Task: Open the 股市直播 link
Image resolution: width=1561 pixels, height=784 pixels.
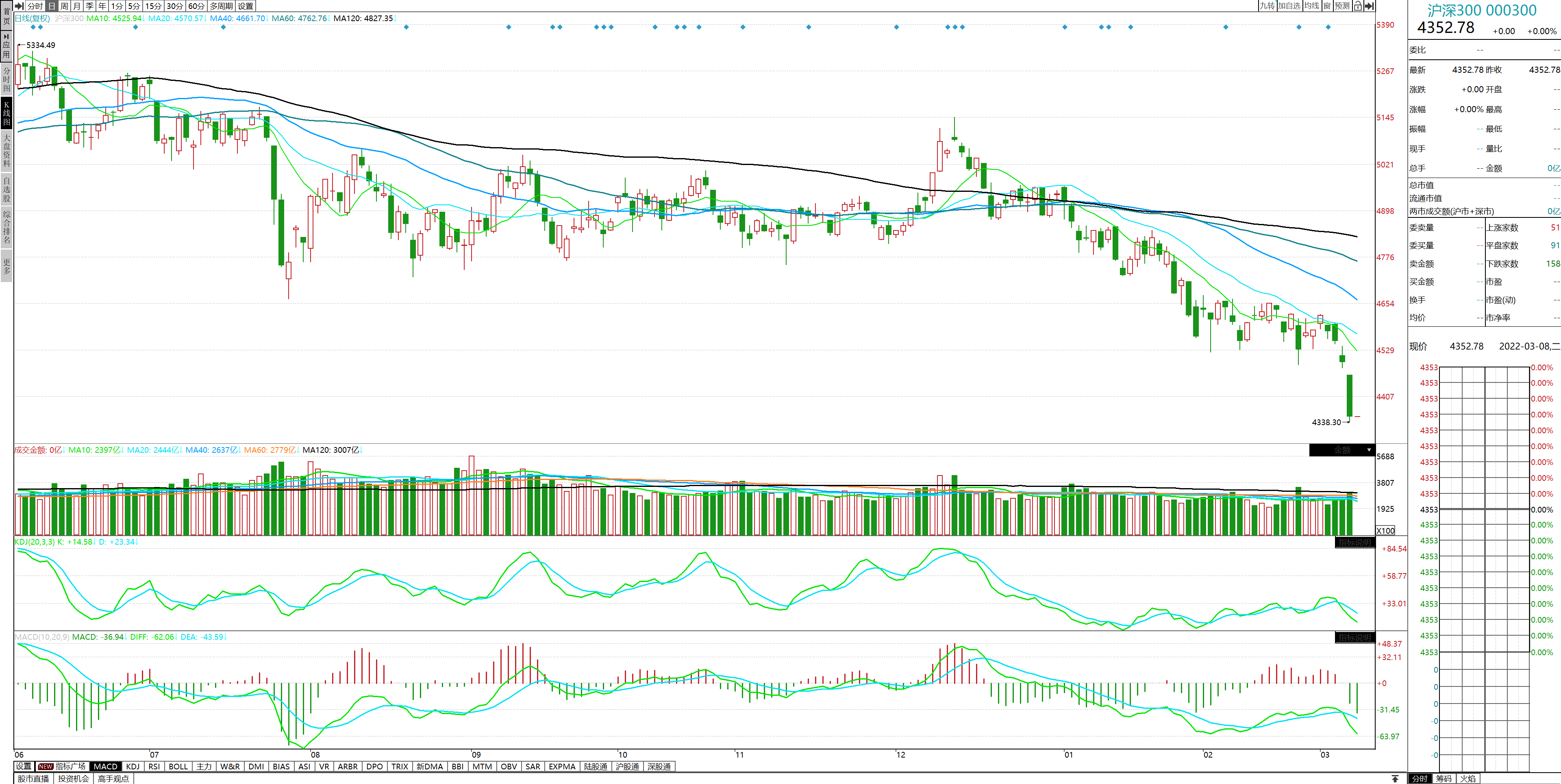Action: (x=33, y=779)
